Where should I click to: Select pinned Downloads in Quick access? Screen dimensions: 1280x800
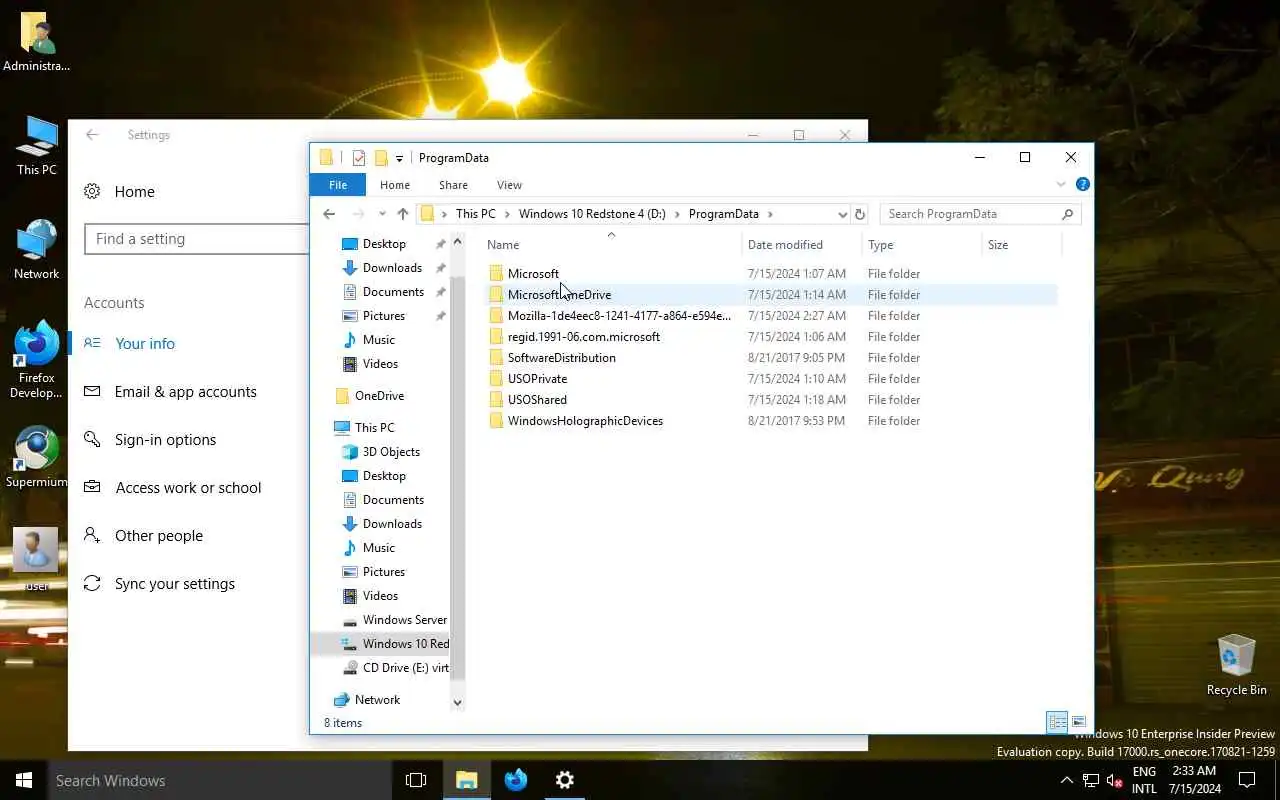click(x=392, y=268)
